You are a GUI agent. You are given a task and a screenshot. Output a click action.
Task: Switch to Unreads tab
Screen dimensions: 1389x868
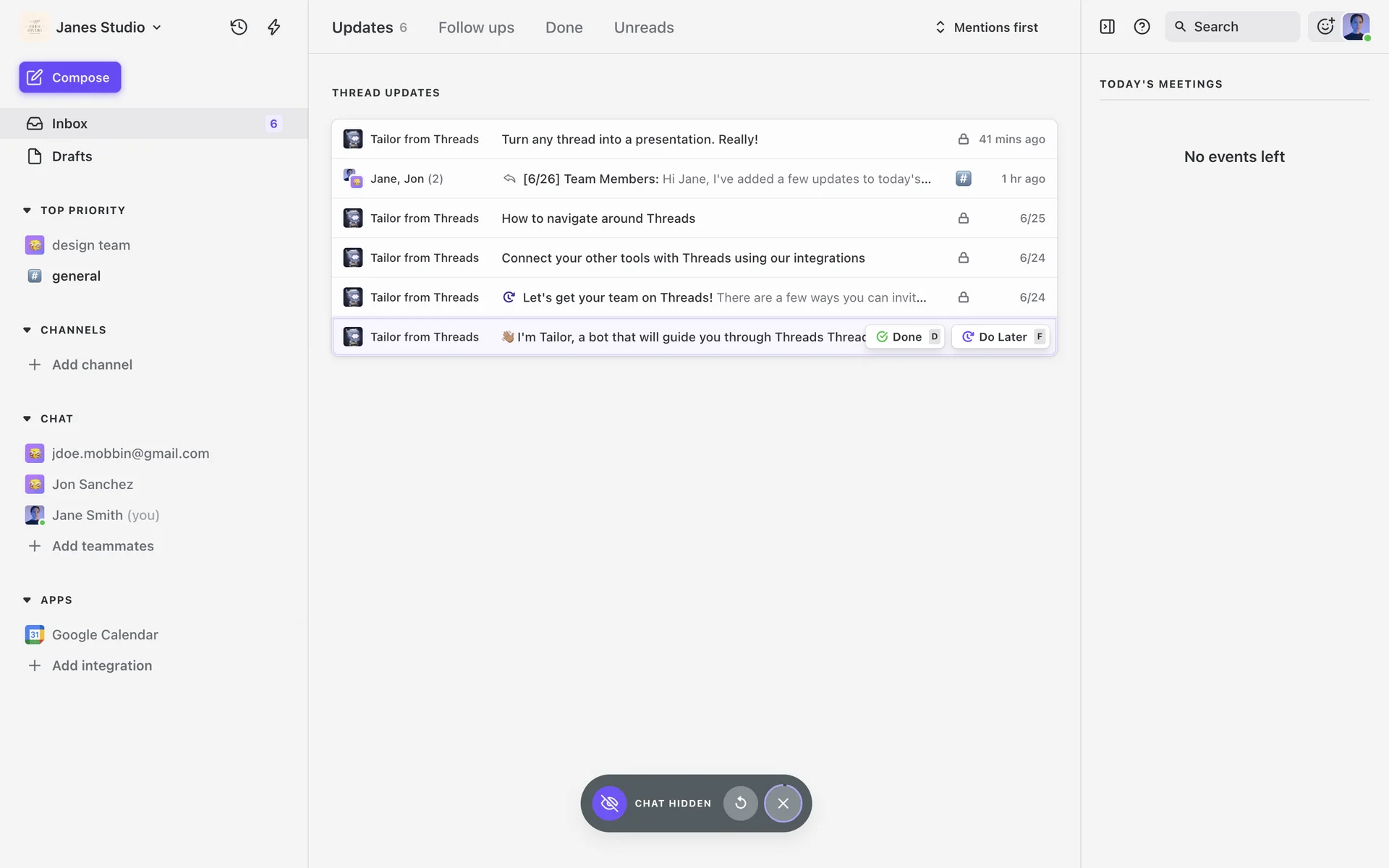644,27
